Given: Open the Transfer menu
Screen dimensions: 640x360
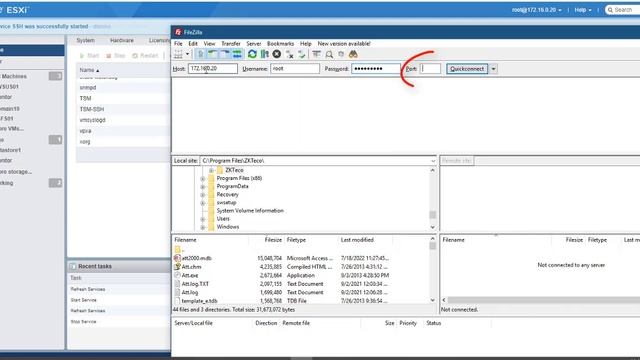Looking at the screenshot, I should (x=231, y=43).
